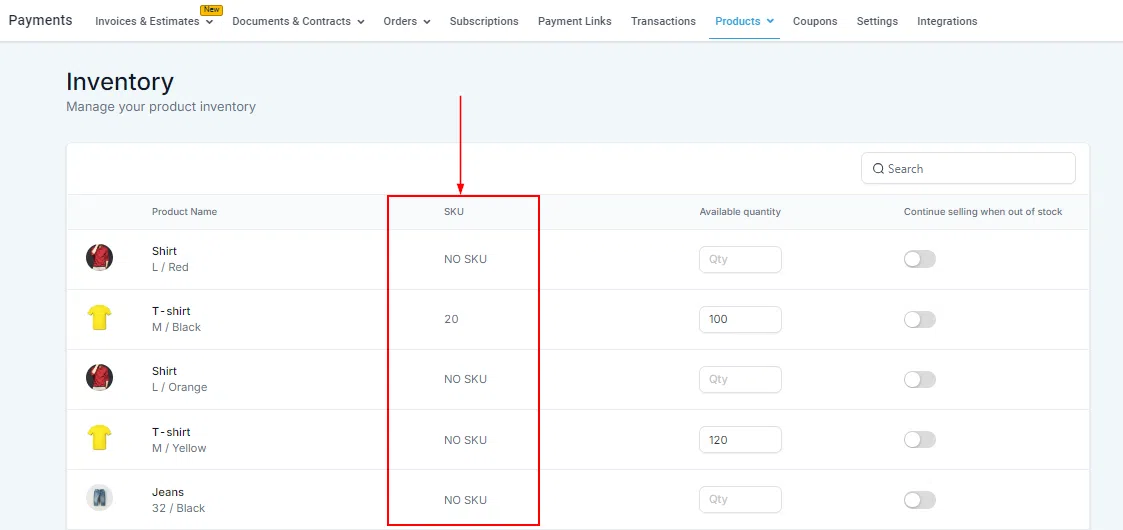Click quantity field for Jeans 32 / Black
Viewport: 1123px width, 530px height.
click(x=740, y=500)
